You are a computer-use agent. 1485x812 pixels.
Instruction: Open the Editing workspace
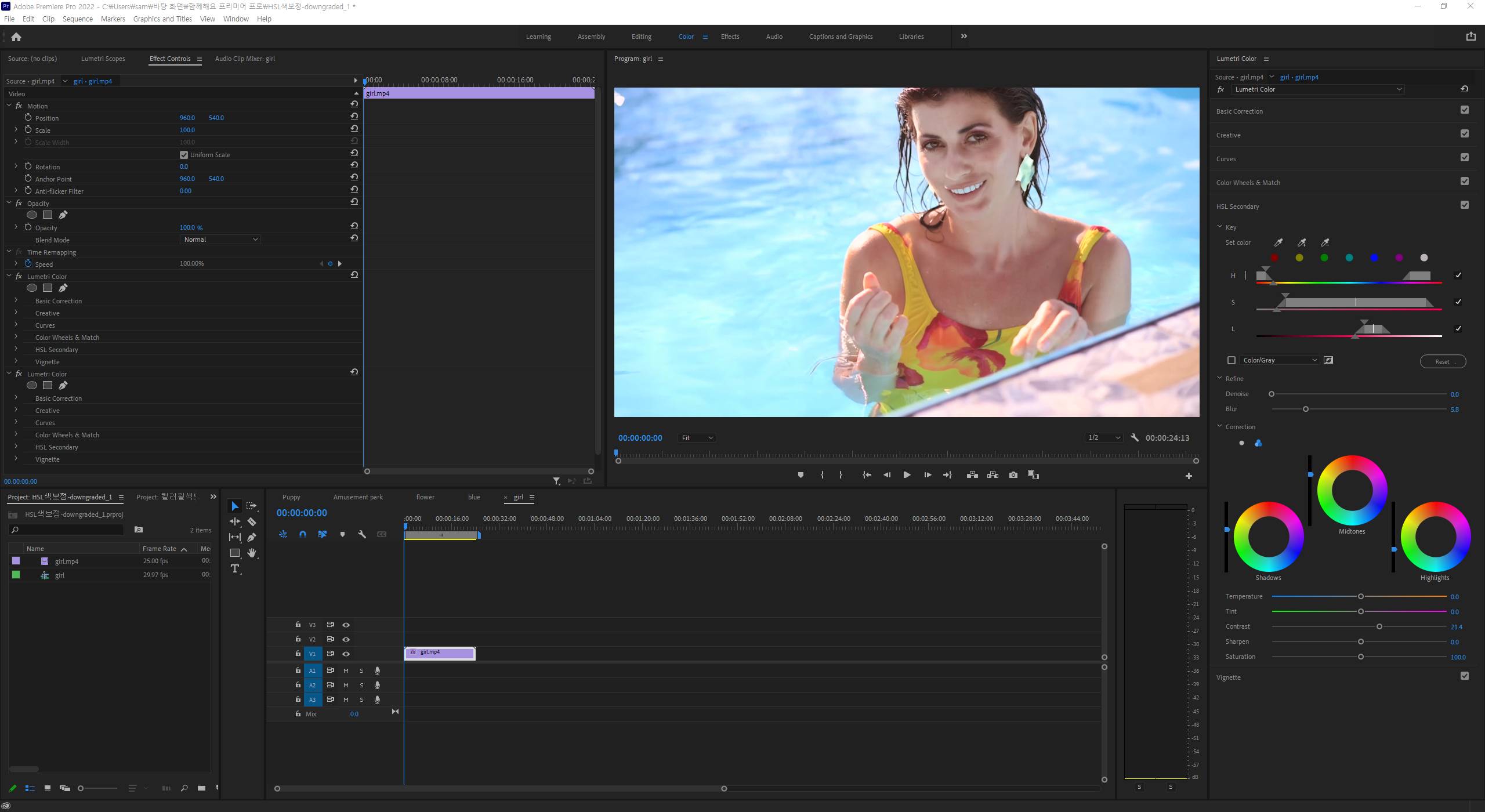click(641, 37)
